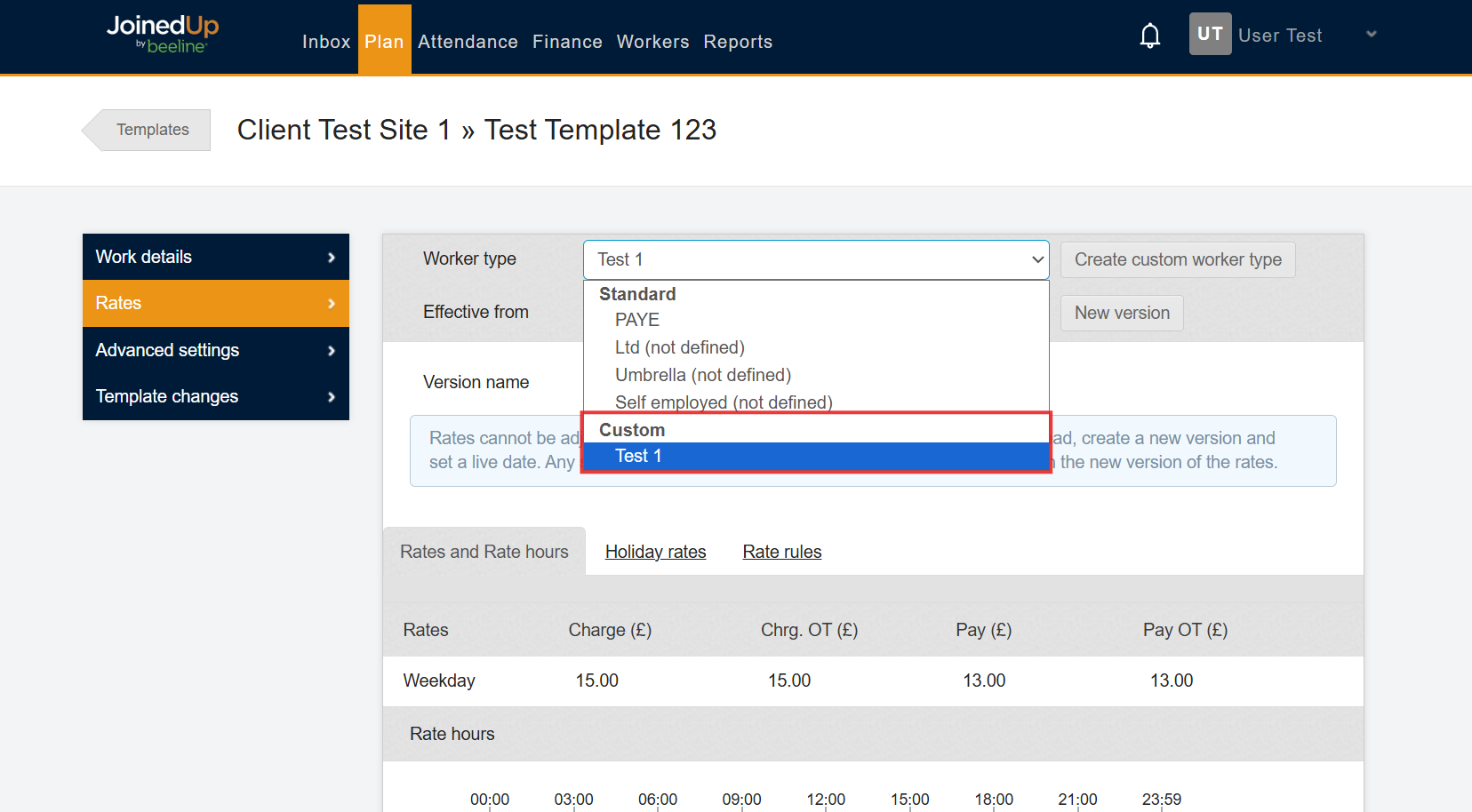Viewport: 1472px width, 812px height.
Task: Open Template changes section
Action: tap(216, 396)
